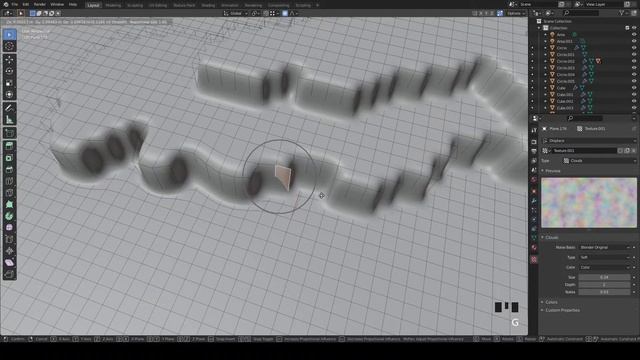Select the Shear tool
Viewport: 640px width, 360px height.
(x=9, y=262)
